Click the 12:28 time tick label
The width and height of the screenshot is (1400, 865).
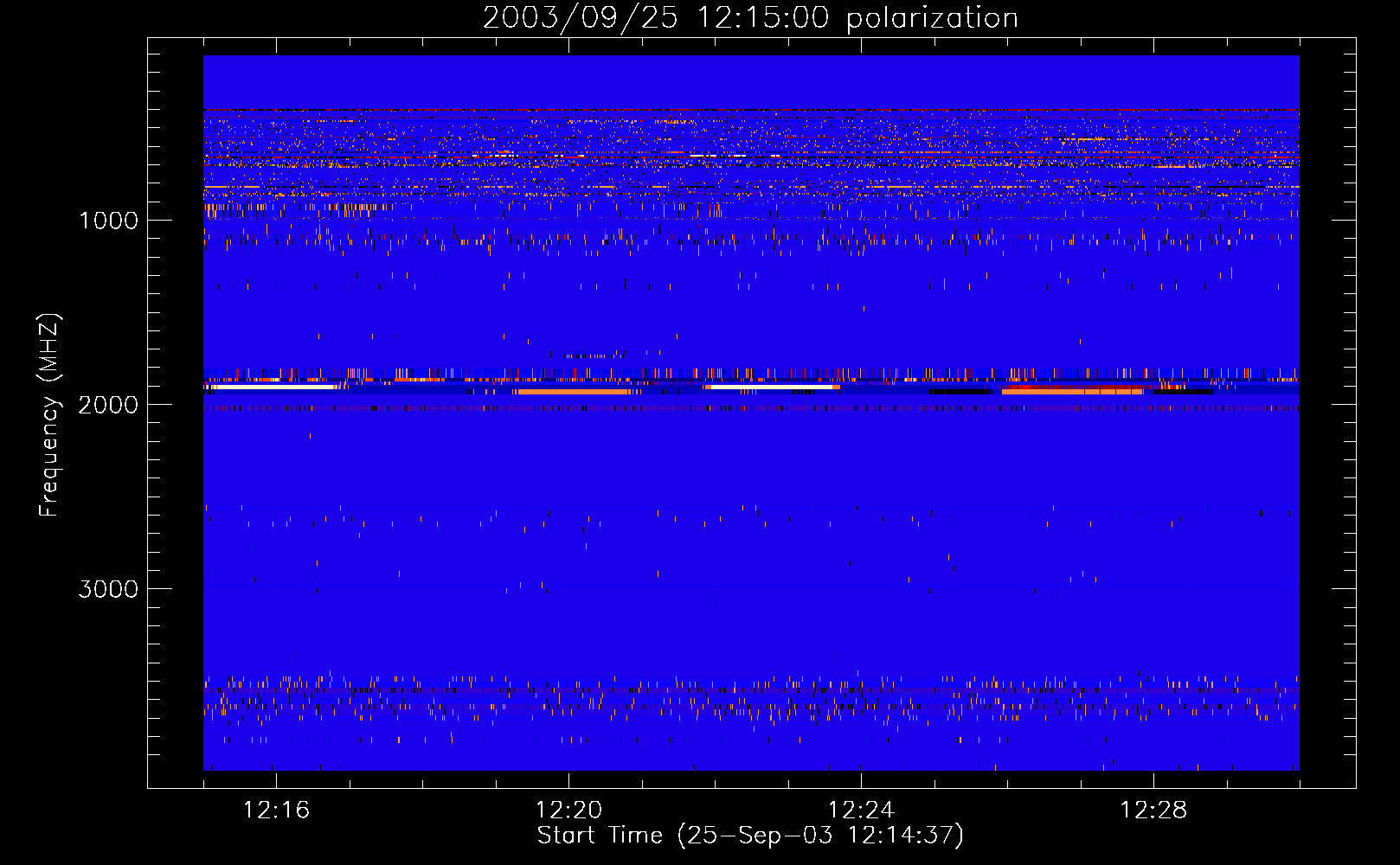[1153, 811]
